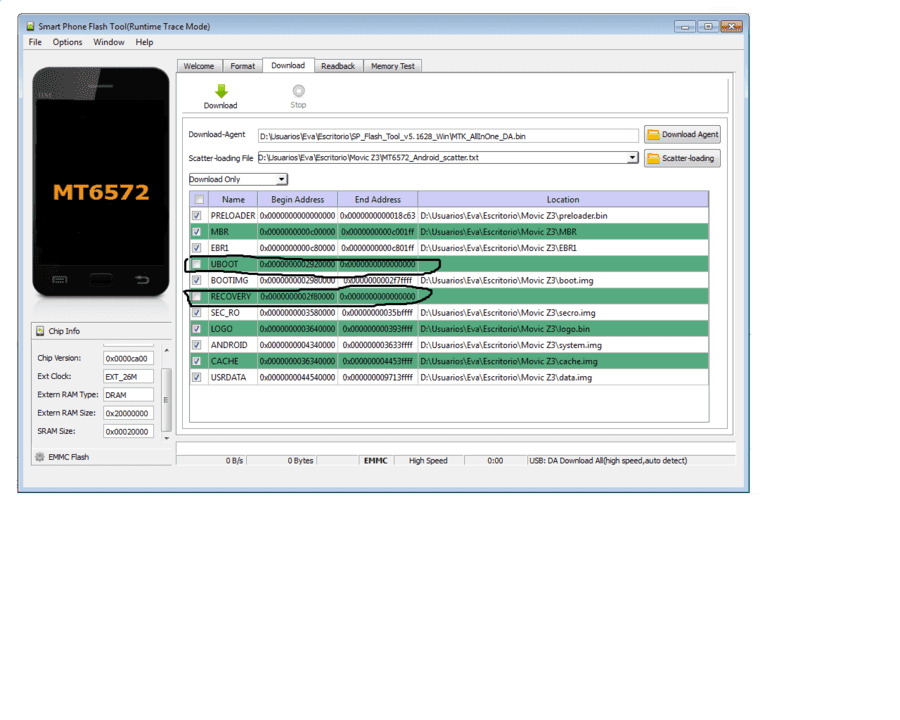Click the End Address column header
This screenshot has height=720, width=900.
point(378,200)
